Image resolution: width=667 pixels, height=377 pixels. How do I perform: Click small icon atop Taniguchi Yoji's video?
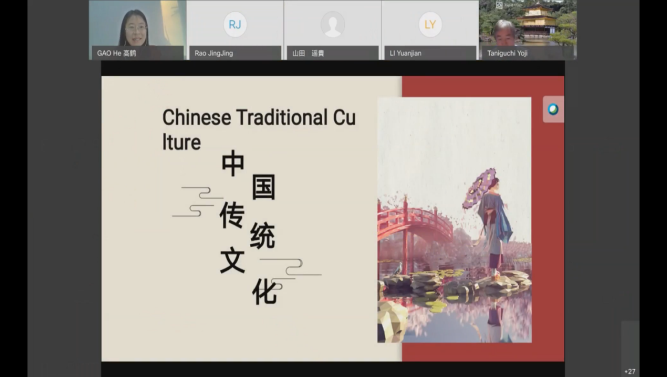point(499,5)
